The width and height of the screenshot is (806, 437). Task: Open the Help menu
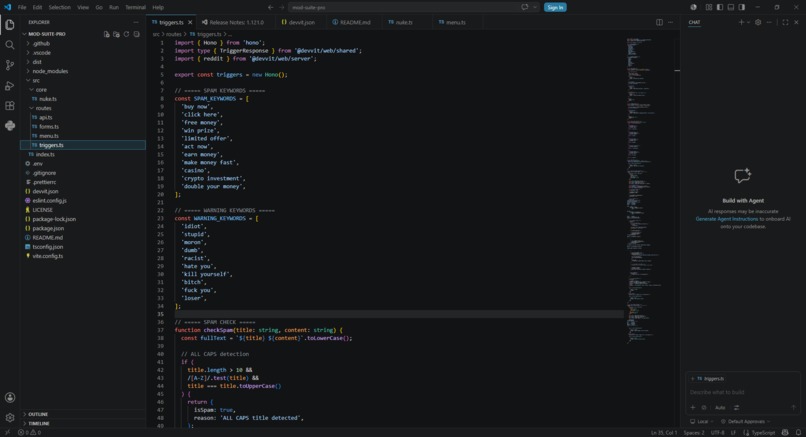158,7
